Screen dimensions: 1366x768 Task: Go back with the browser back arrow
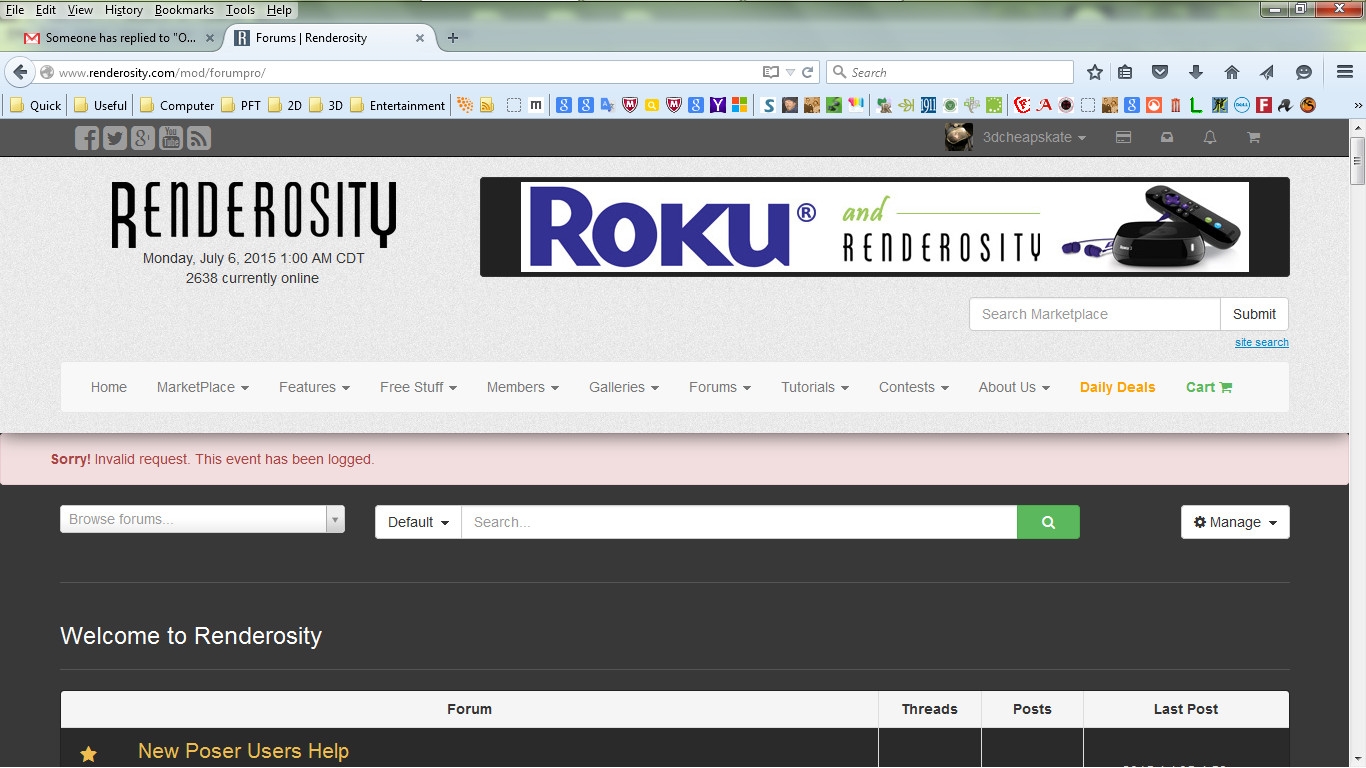[x=20, y=72]
